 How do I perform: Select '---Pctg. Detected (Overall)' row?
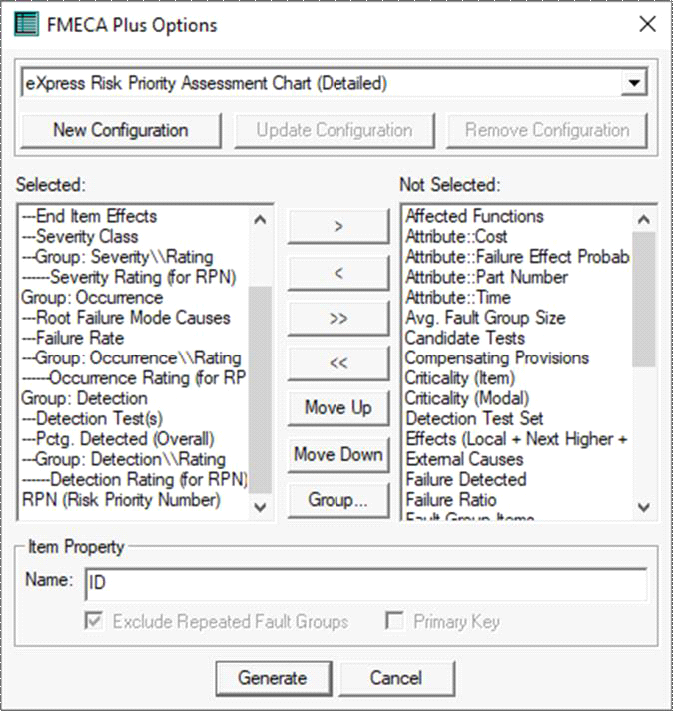[134, 439]
